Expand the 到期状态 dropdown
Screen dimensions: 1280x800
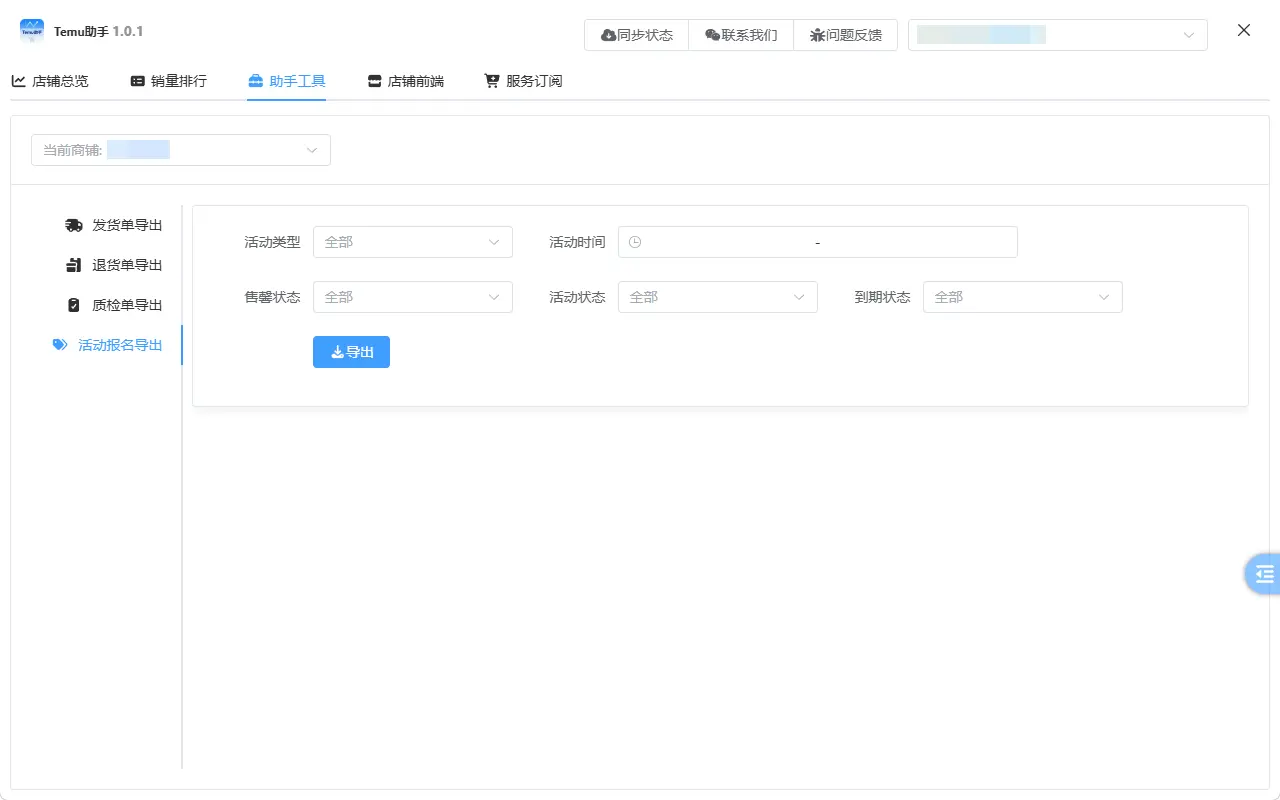click(x=1022, y=296)
